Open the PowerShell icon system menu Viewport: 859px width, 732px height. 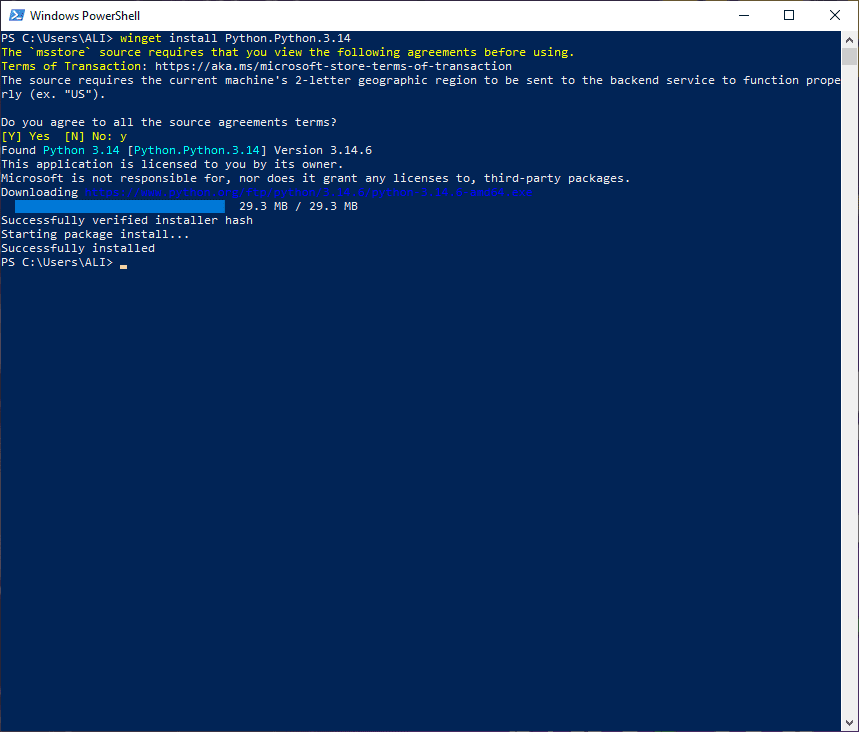point(16,15)
